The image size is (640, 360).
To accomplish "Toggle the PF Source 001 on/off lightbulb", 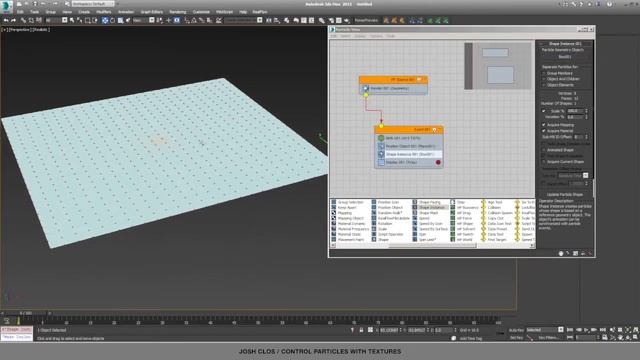I will tap(419, 80).
